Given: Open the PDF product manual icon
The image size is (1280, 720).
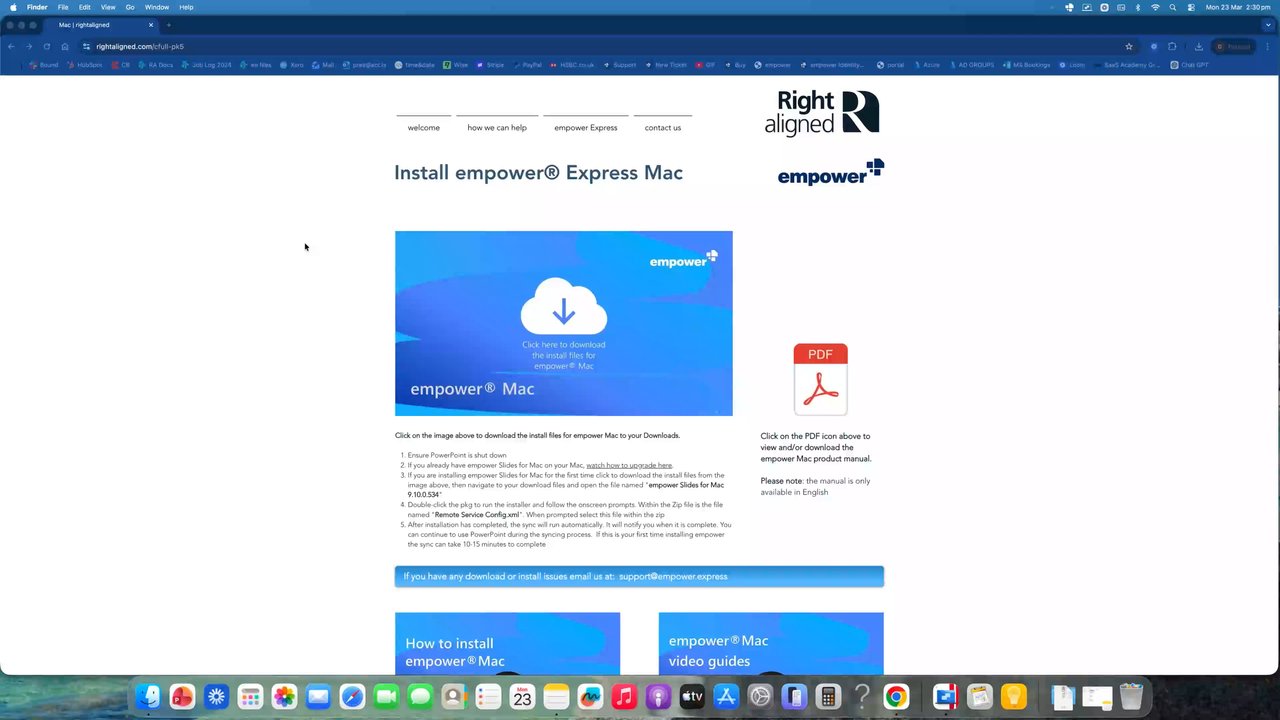Looking at the screenshot, I should point(820,380).
